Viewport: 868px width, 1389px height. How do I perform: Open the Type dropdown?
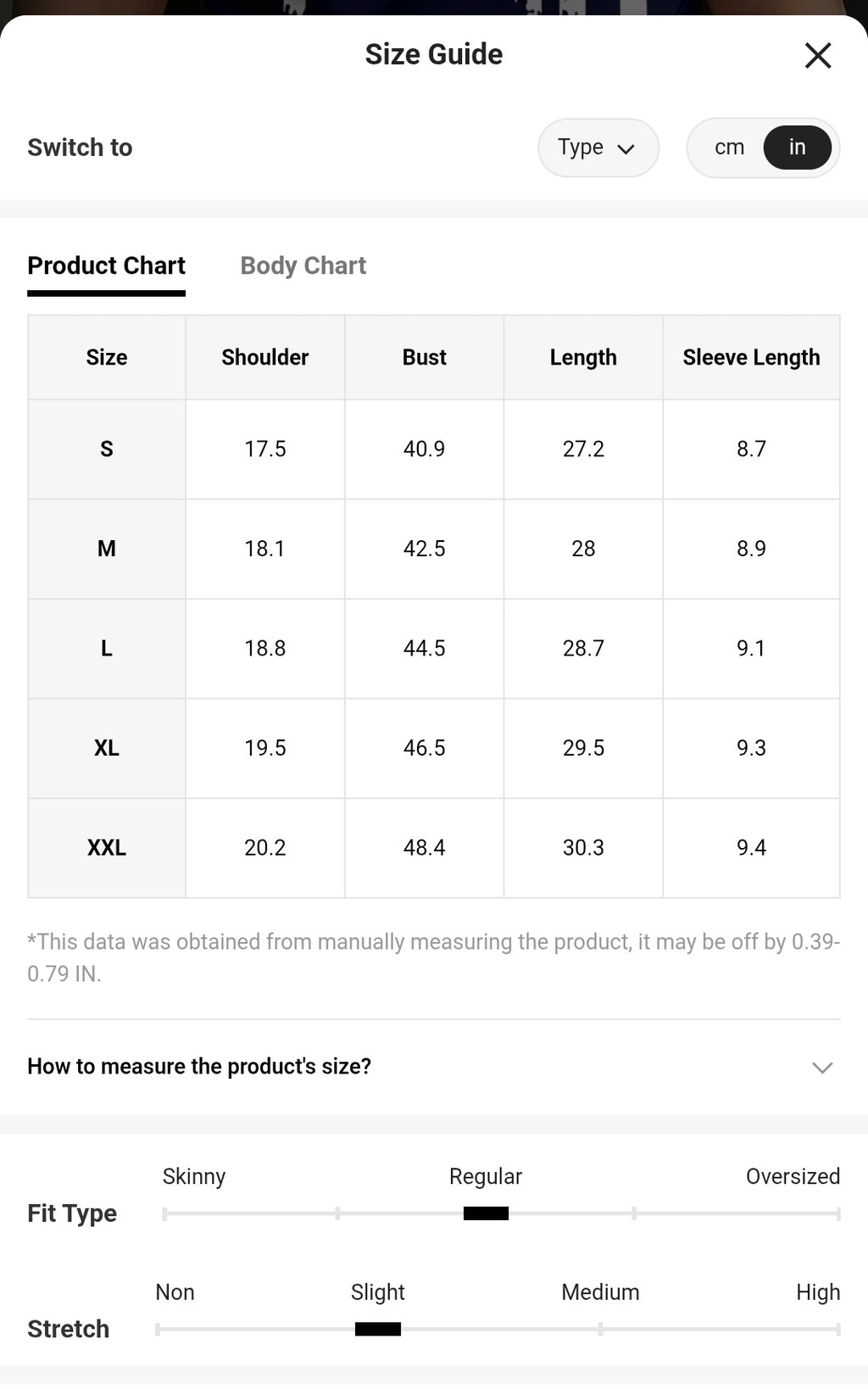598,148
